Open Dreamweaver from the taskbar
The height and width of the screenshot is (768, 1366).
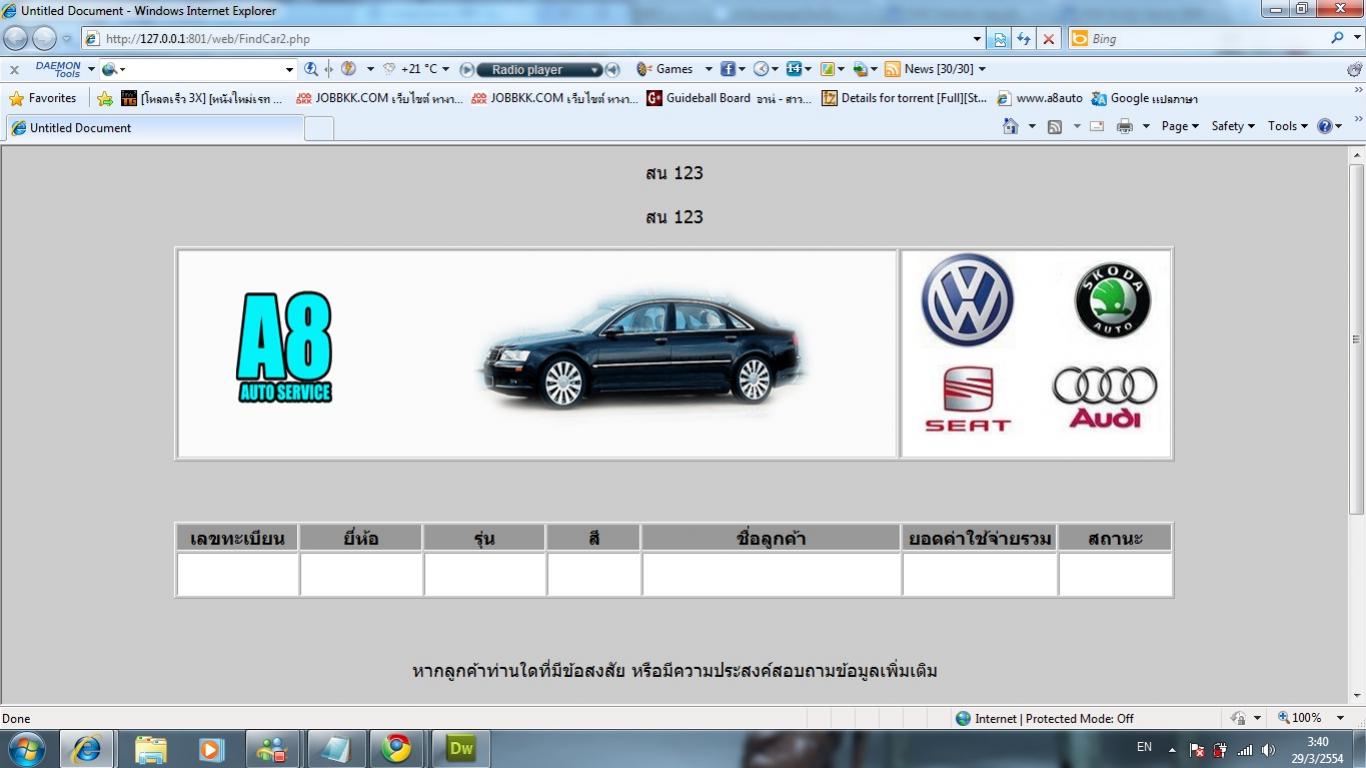click(460, 748)
